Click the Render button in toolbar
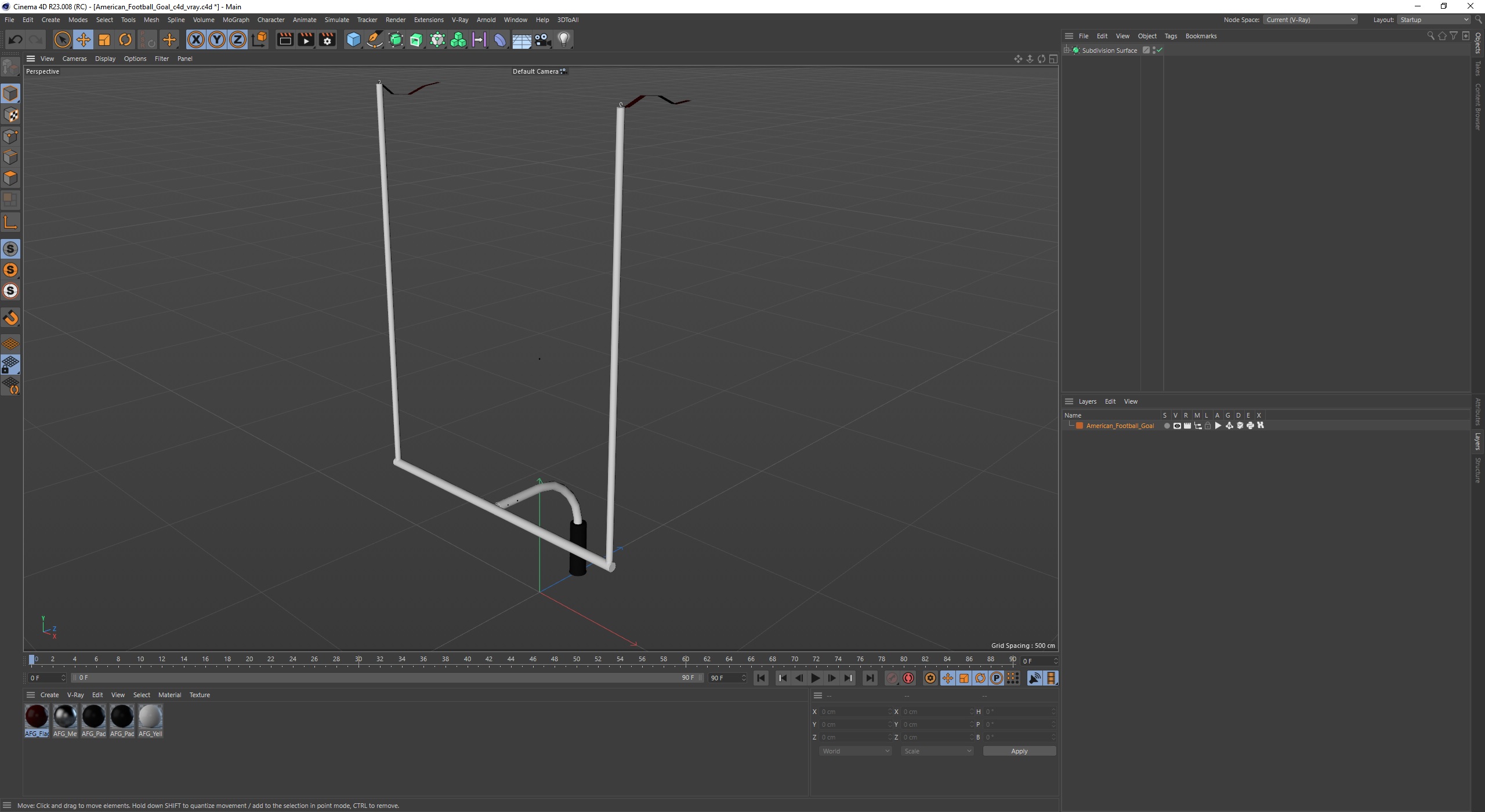Screen dimensions: 1485x812 pyautogui.click(x=284, y=39)
